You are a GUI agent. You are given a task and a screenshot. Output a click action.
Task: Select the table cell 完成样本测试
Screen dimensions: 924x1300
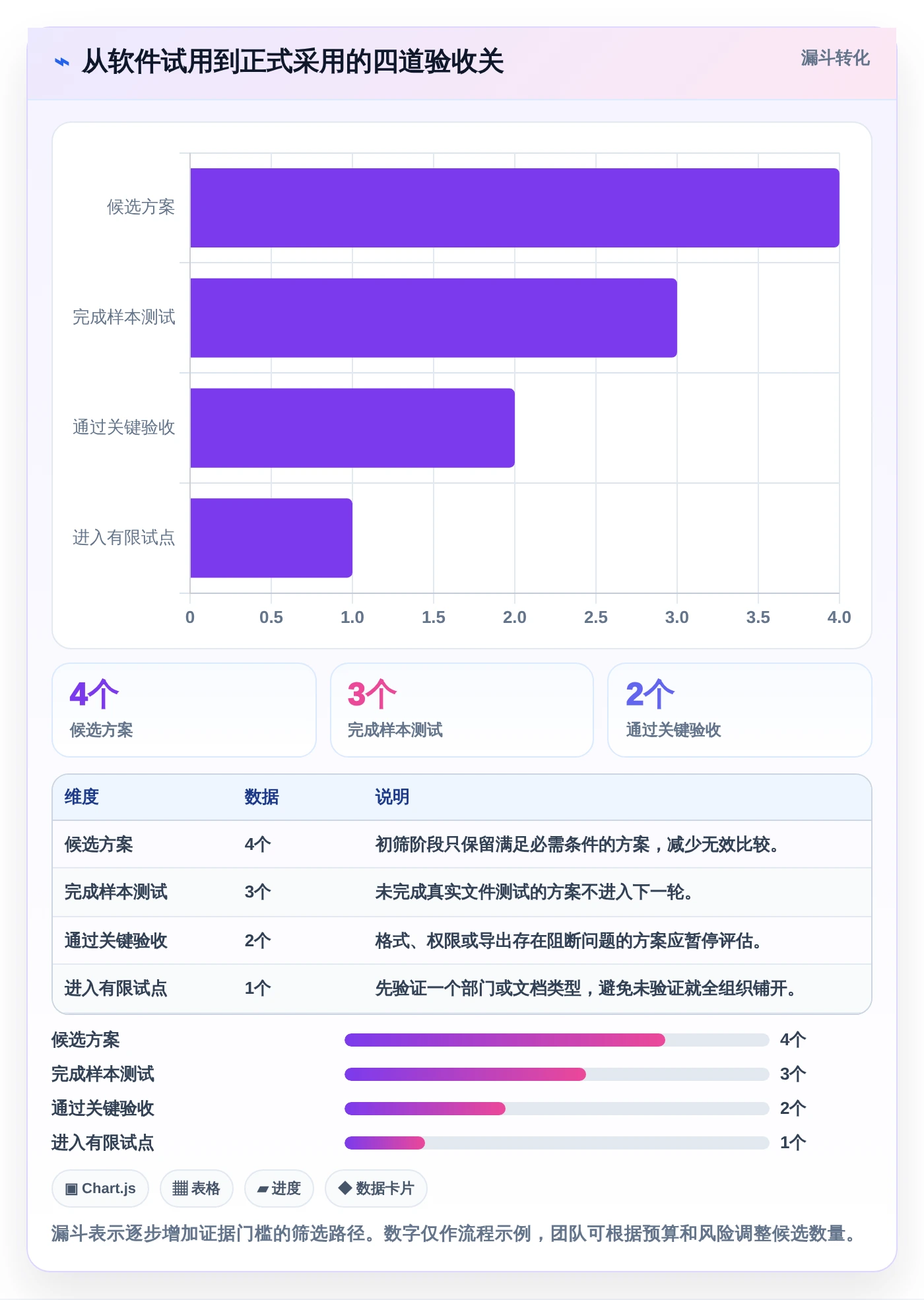click(x=116, y=892)
